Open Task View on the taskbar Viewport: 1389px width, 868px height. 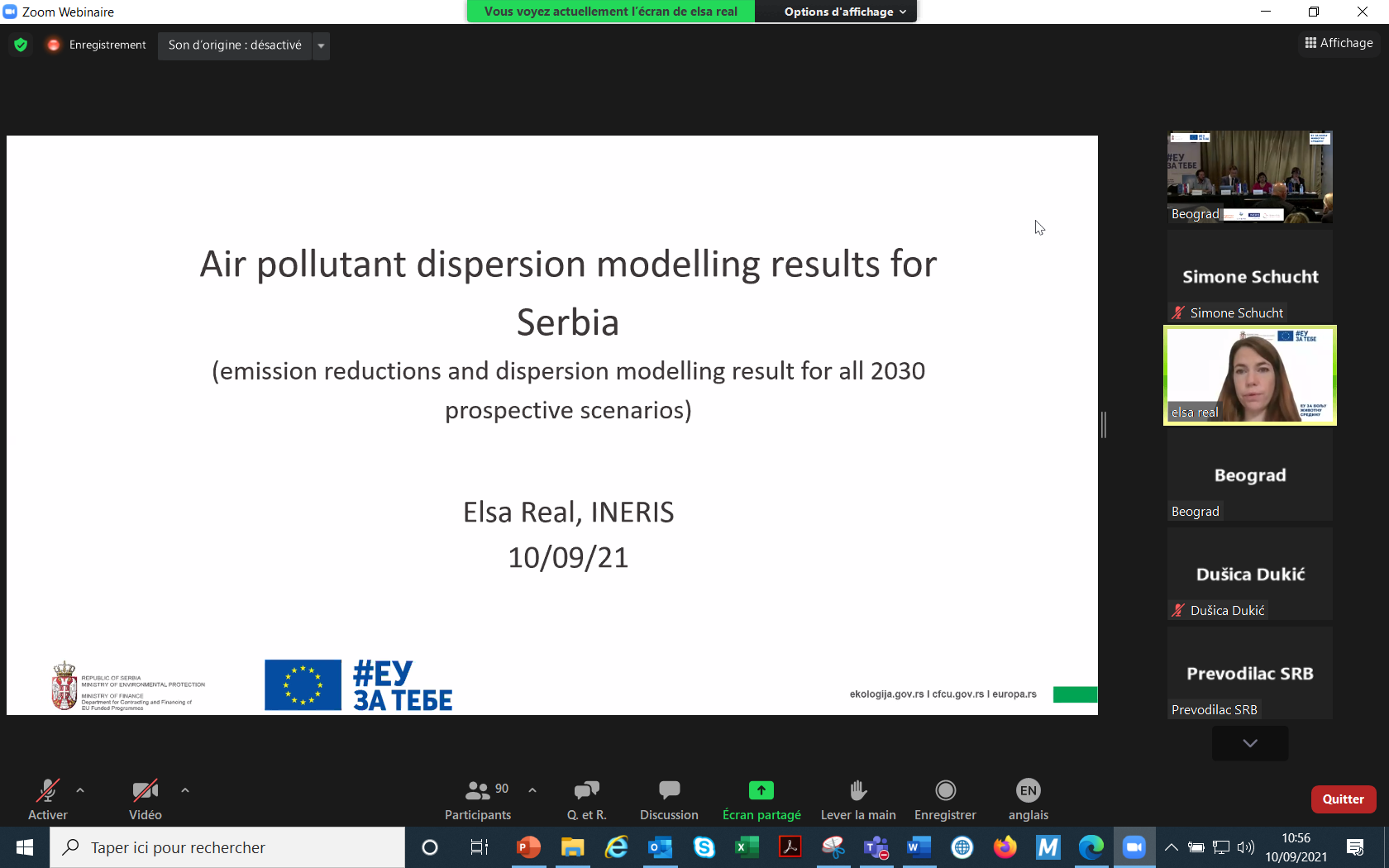tap(480, 847)
